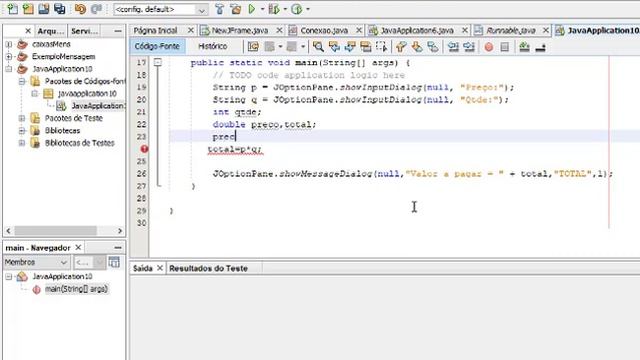Image resolution: width=640 pixels, height=360 pixels.
Task: Close the Runnable.java tab
Action: (x=546, y=31)
